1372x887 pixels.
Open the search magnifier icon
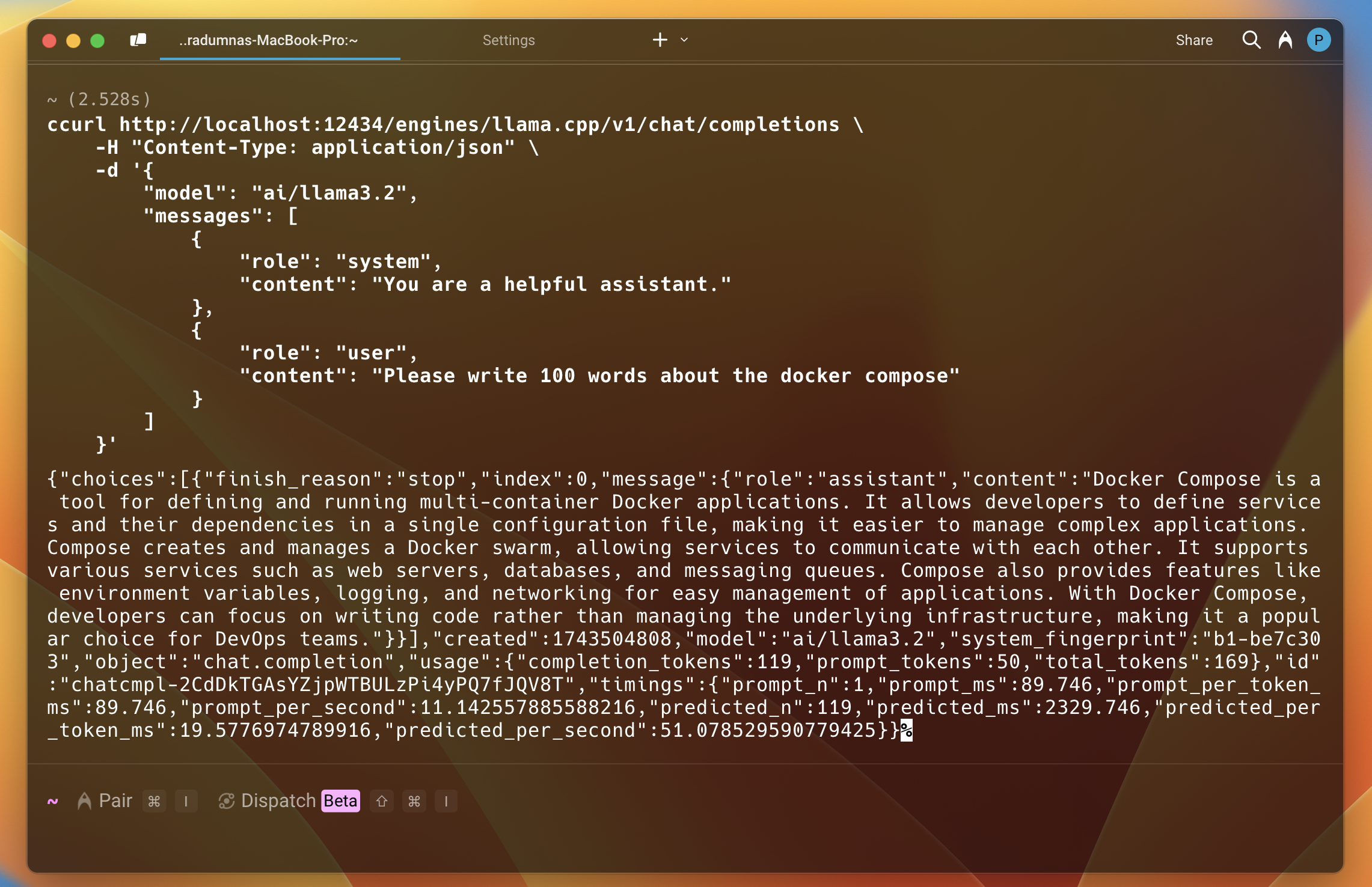click(x=1251, y=40)
